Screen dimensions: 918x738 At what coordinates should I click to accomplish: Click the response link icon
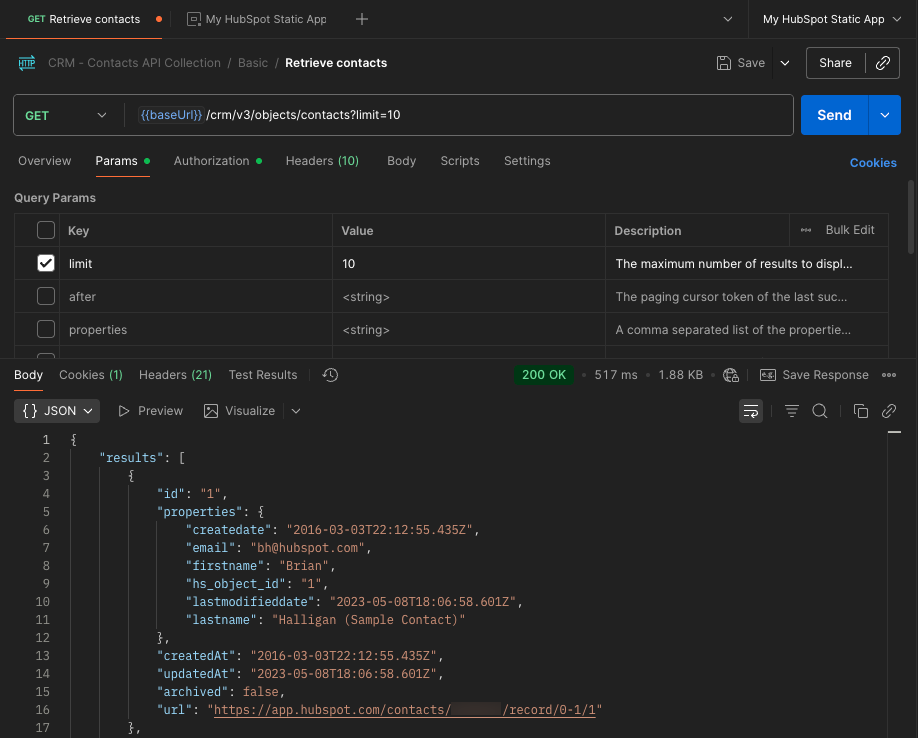point(889,411)
